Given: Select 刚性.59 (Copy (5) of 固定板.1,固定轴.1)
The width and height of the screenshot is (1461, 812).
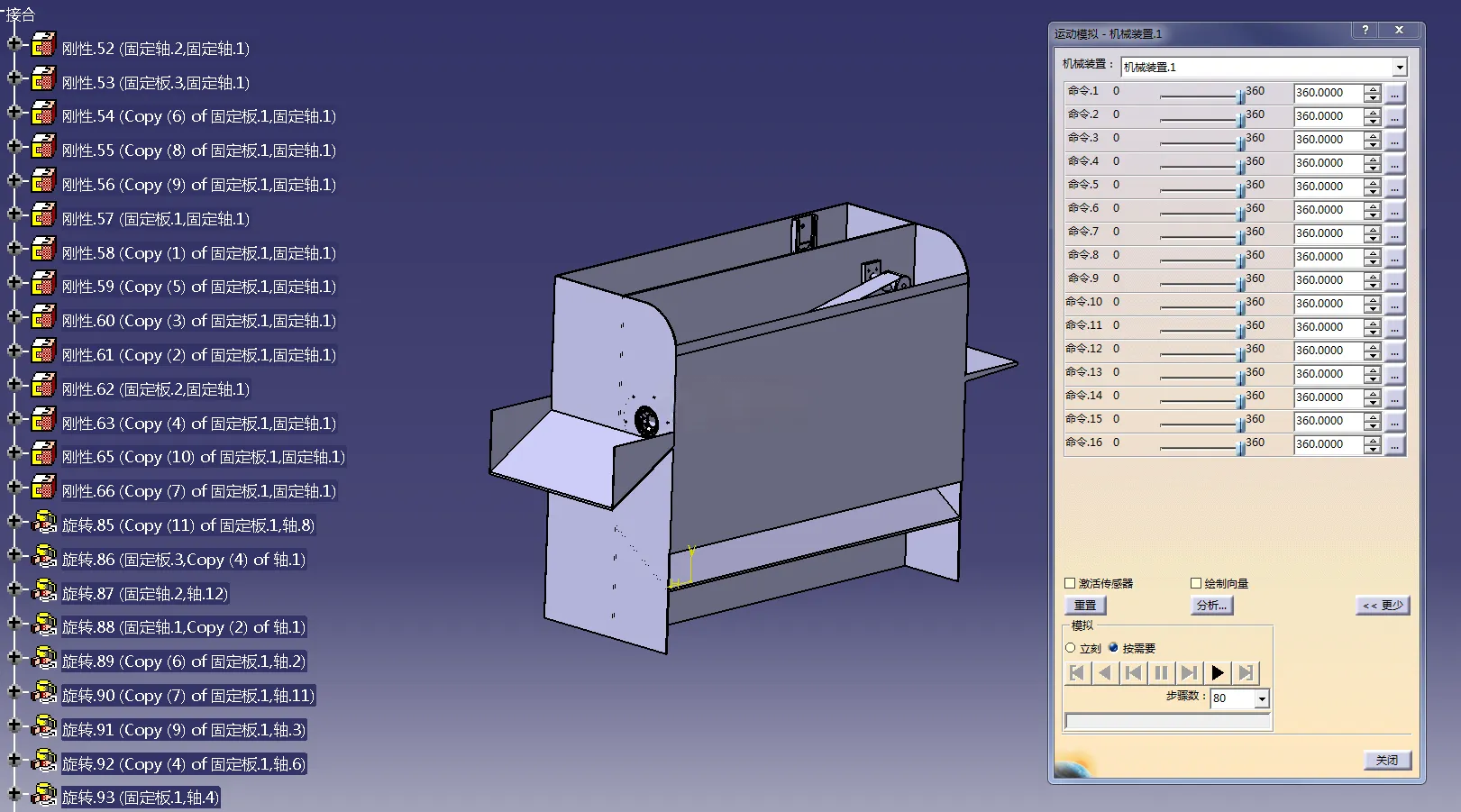Looking at the screenshot, I should click(199, 287).
